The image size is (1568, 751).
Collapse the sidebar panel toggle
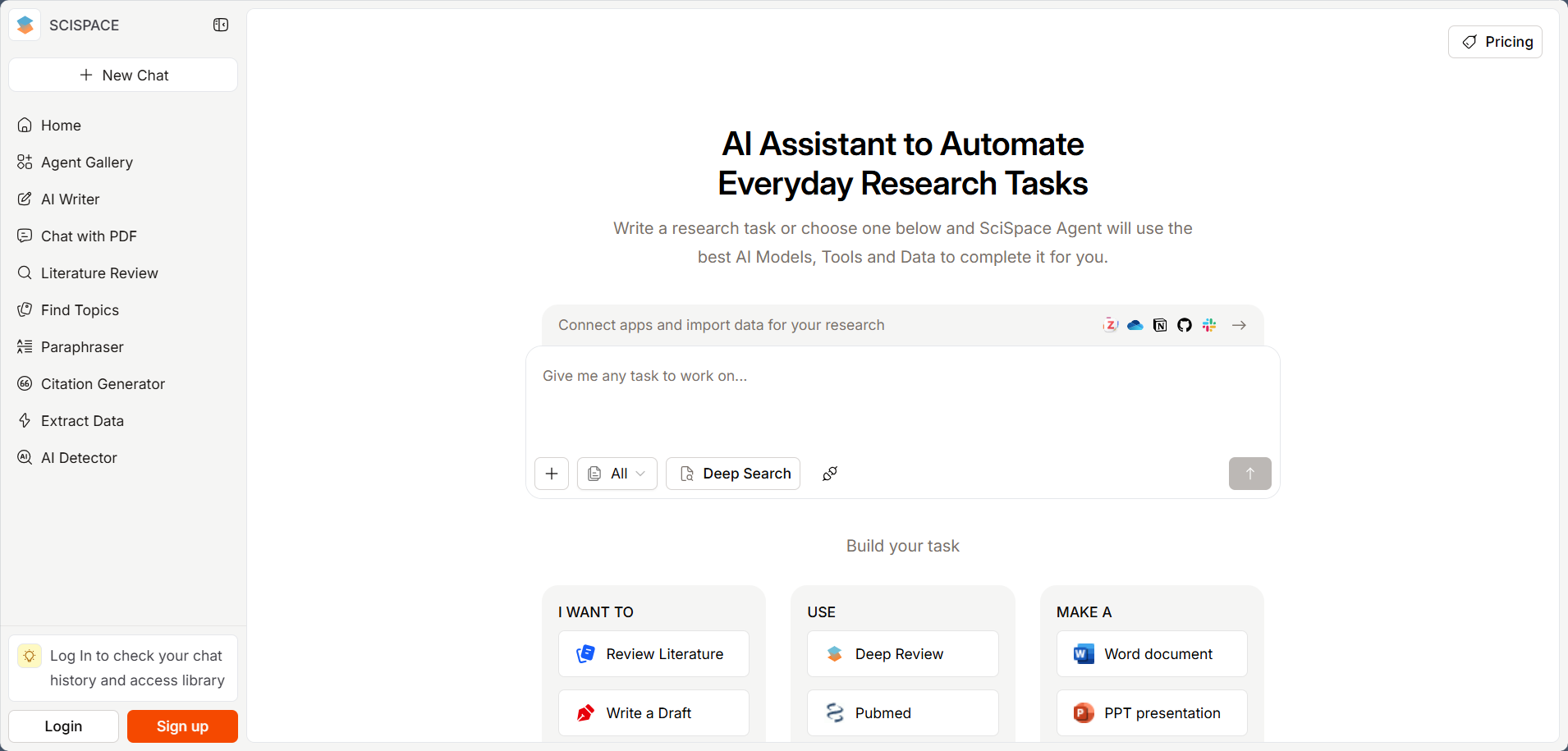pyautogui.click(x=221, y=25)
